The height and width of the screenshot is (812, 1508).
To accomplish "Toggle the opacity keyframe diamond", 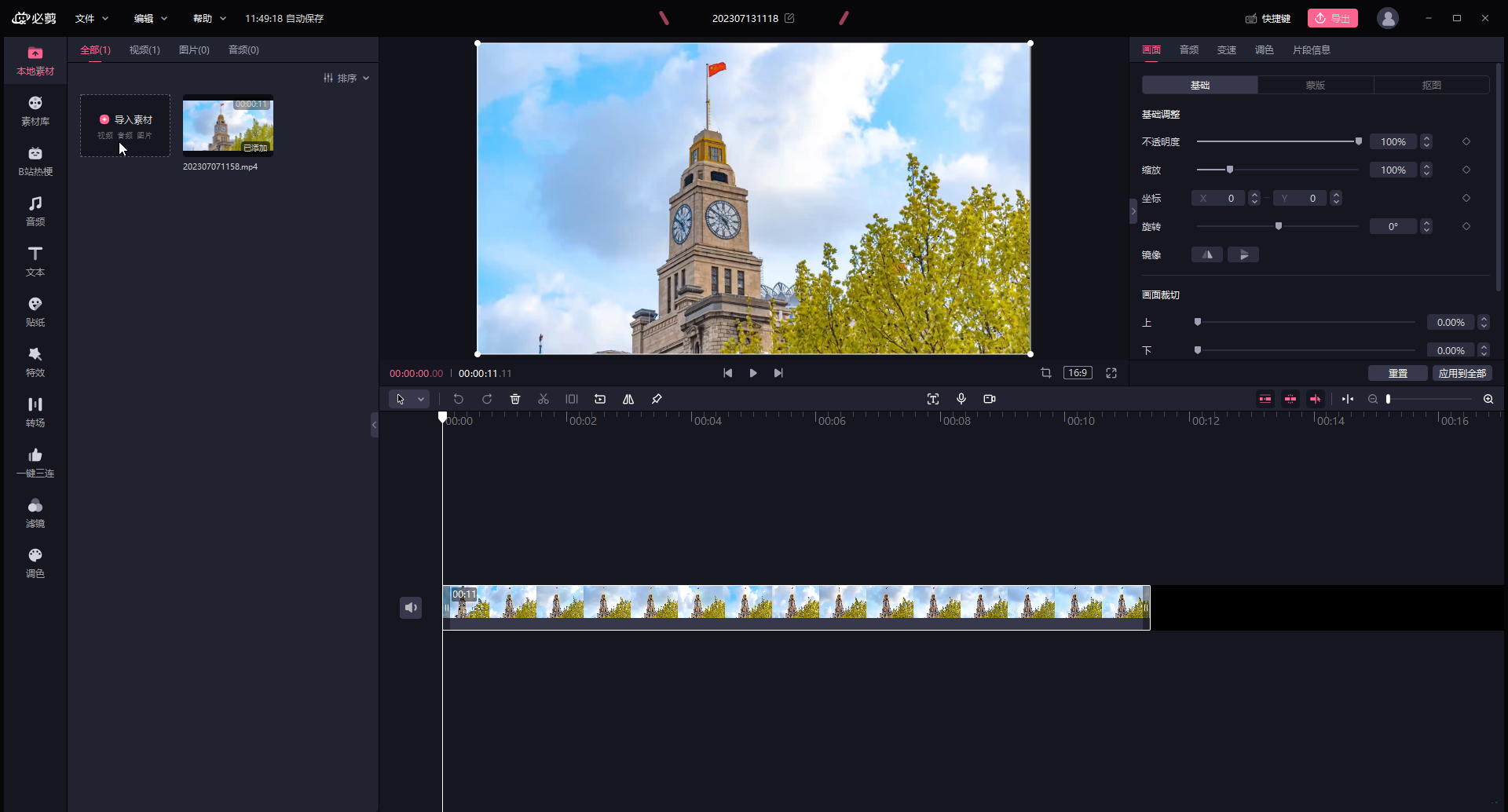I will pyautogui.click(x=1466, y=141).
